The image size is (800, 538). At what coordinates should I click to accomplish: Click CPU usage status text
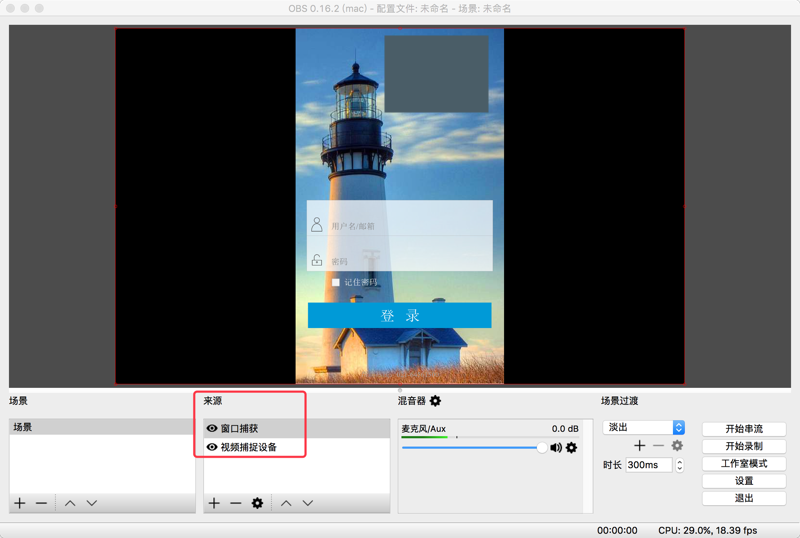coord(708,530)
